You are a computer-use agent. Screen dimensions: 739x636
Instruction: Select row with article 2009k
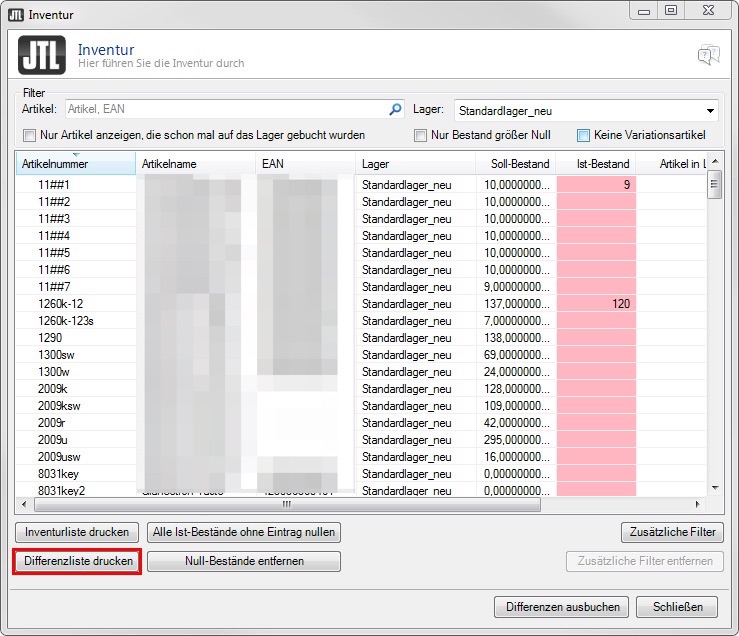click(x=361, y=388)
